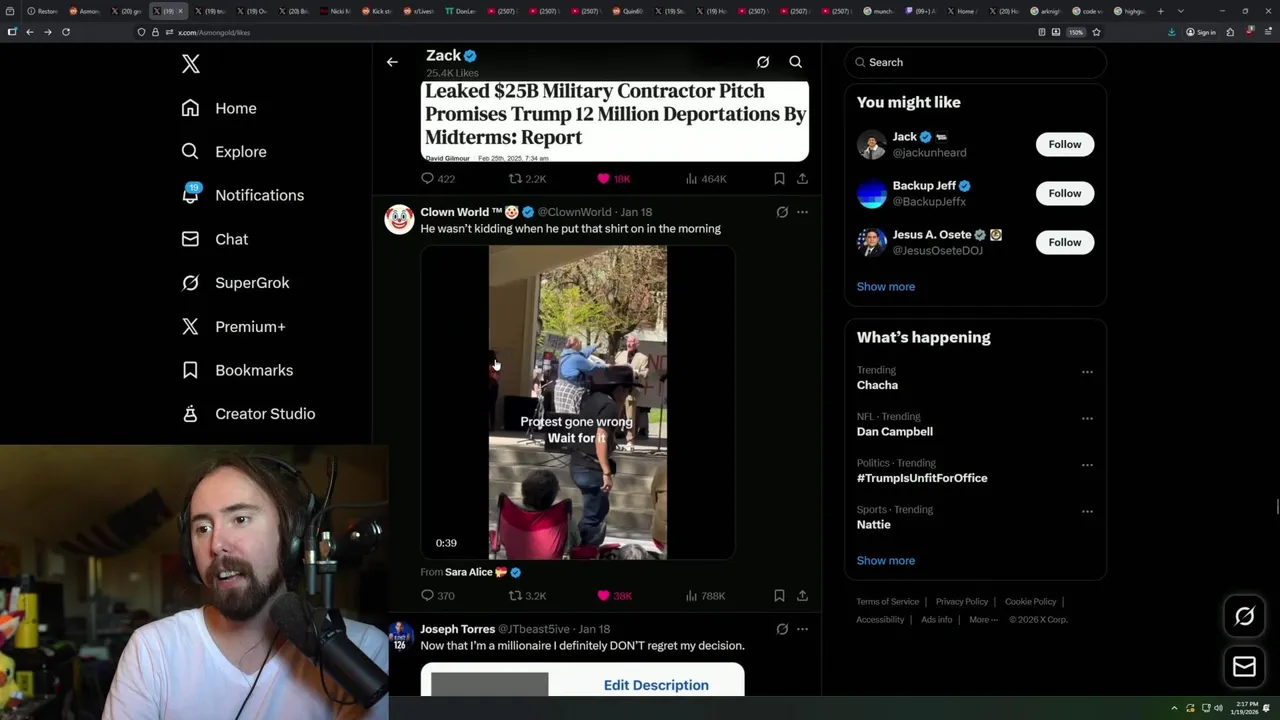This screenshot has height=720, width=1280.
Task: Show hidden system tray icons
Action: pos(1175,708)
